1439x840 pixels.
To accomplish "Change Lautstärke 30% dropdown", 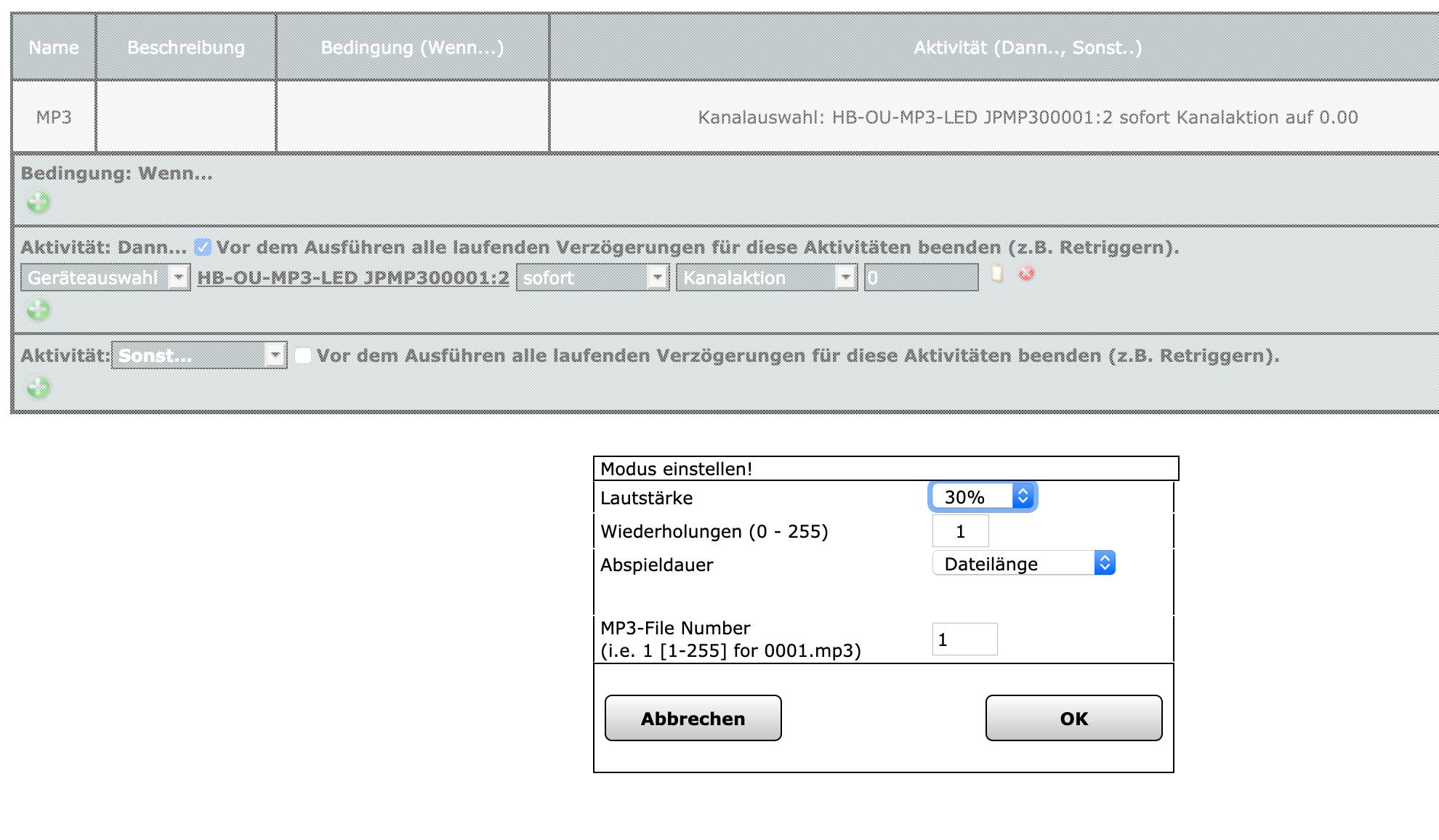I will point(983,497).
